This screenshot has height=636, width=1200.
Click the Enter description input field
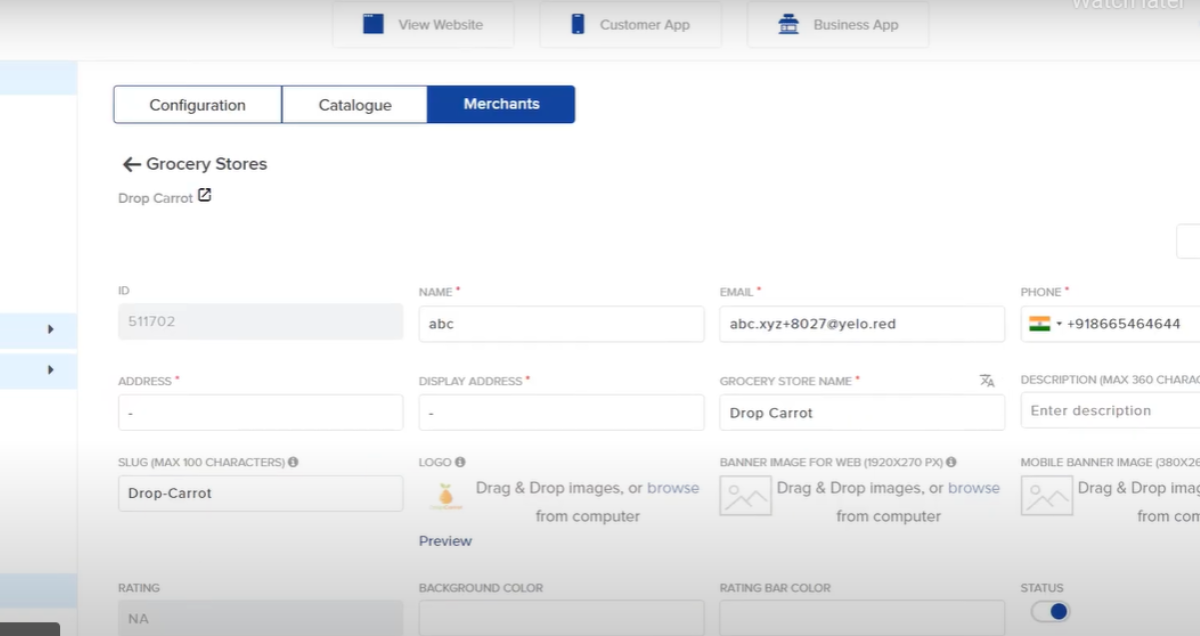click(1110, 410)
